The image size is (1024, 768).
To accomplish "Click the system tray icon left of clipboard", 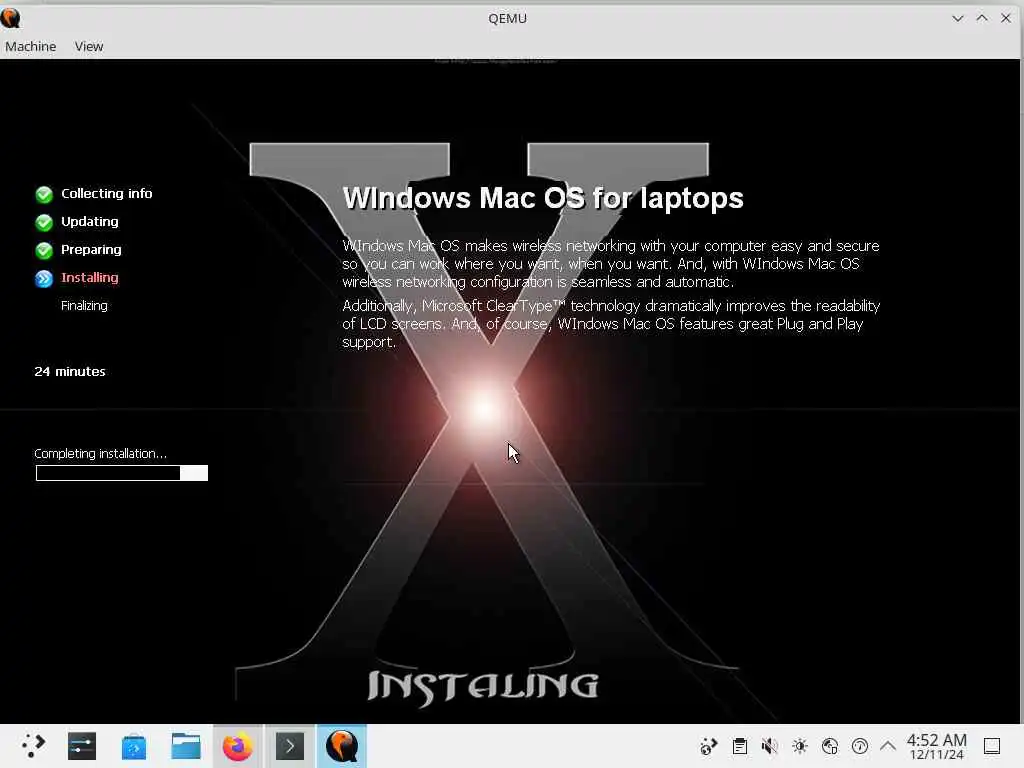I will tap(709, 746).
